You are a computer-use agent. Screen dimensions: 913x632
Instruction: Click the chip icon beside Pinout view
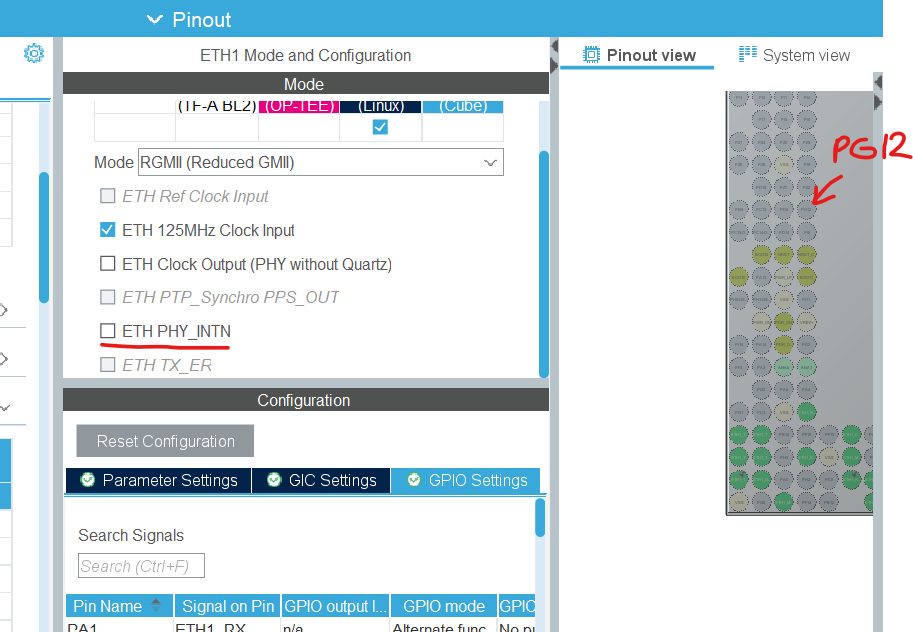[591, 55]
